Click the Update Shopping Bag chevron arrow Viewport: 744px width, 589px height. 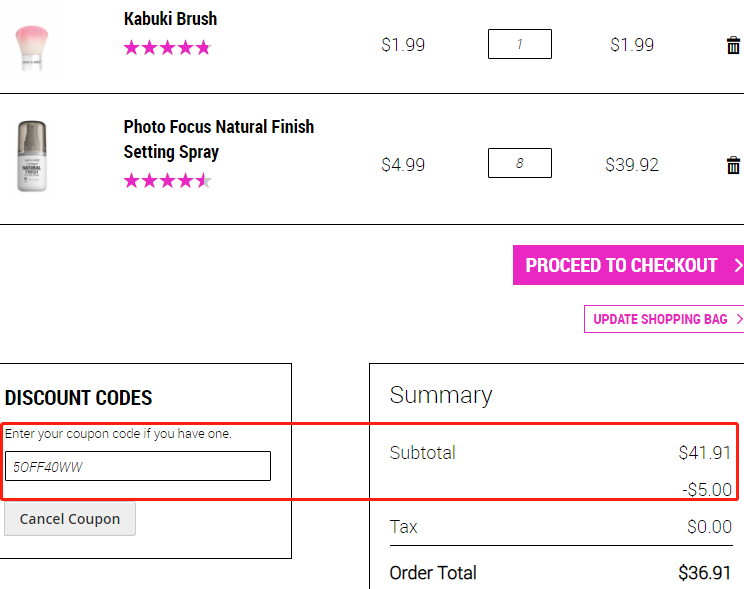739,319
